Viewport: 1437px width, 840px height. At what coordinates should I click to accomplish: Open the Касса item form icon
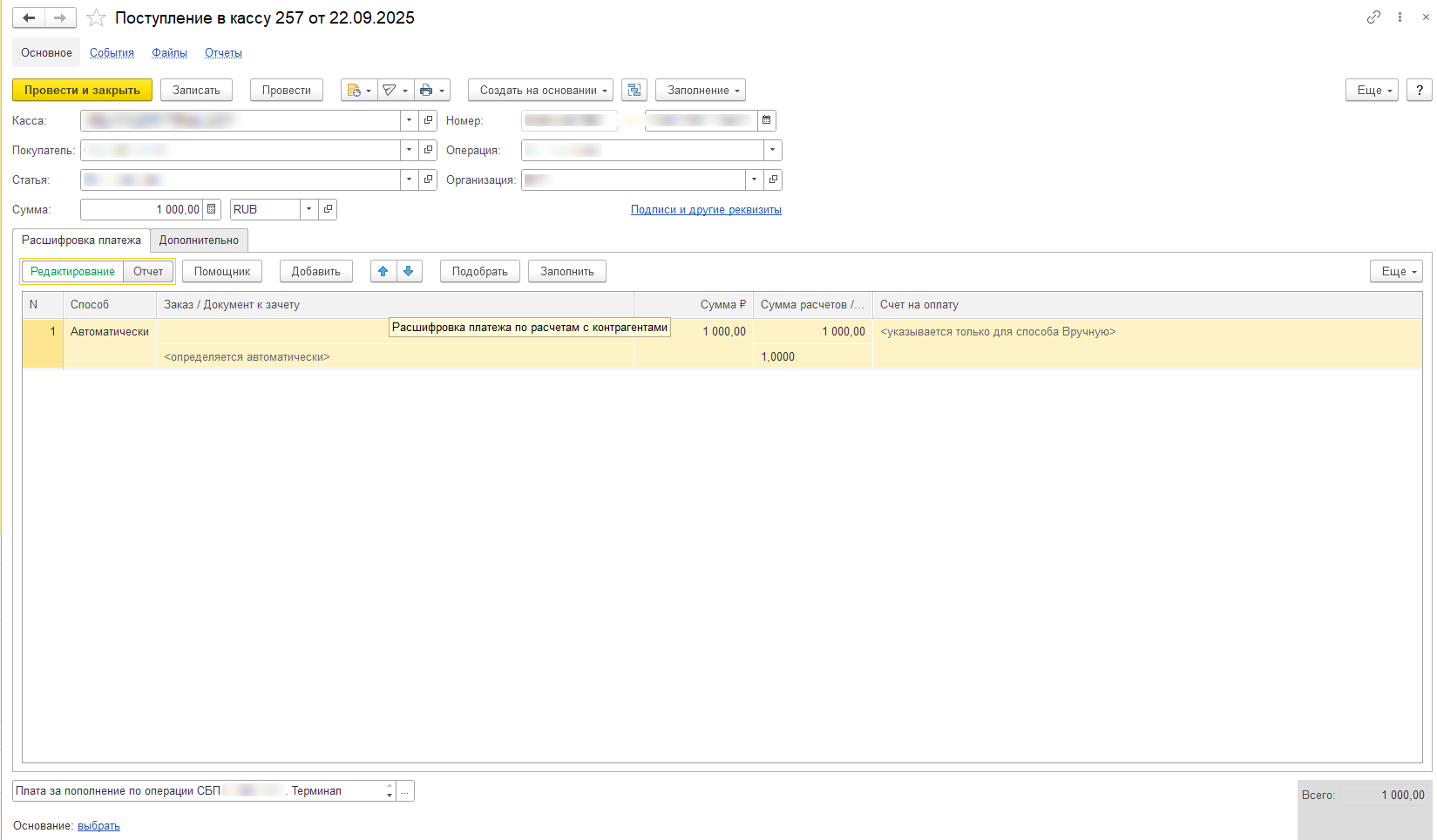(x=428, y=120)
